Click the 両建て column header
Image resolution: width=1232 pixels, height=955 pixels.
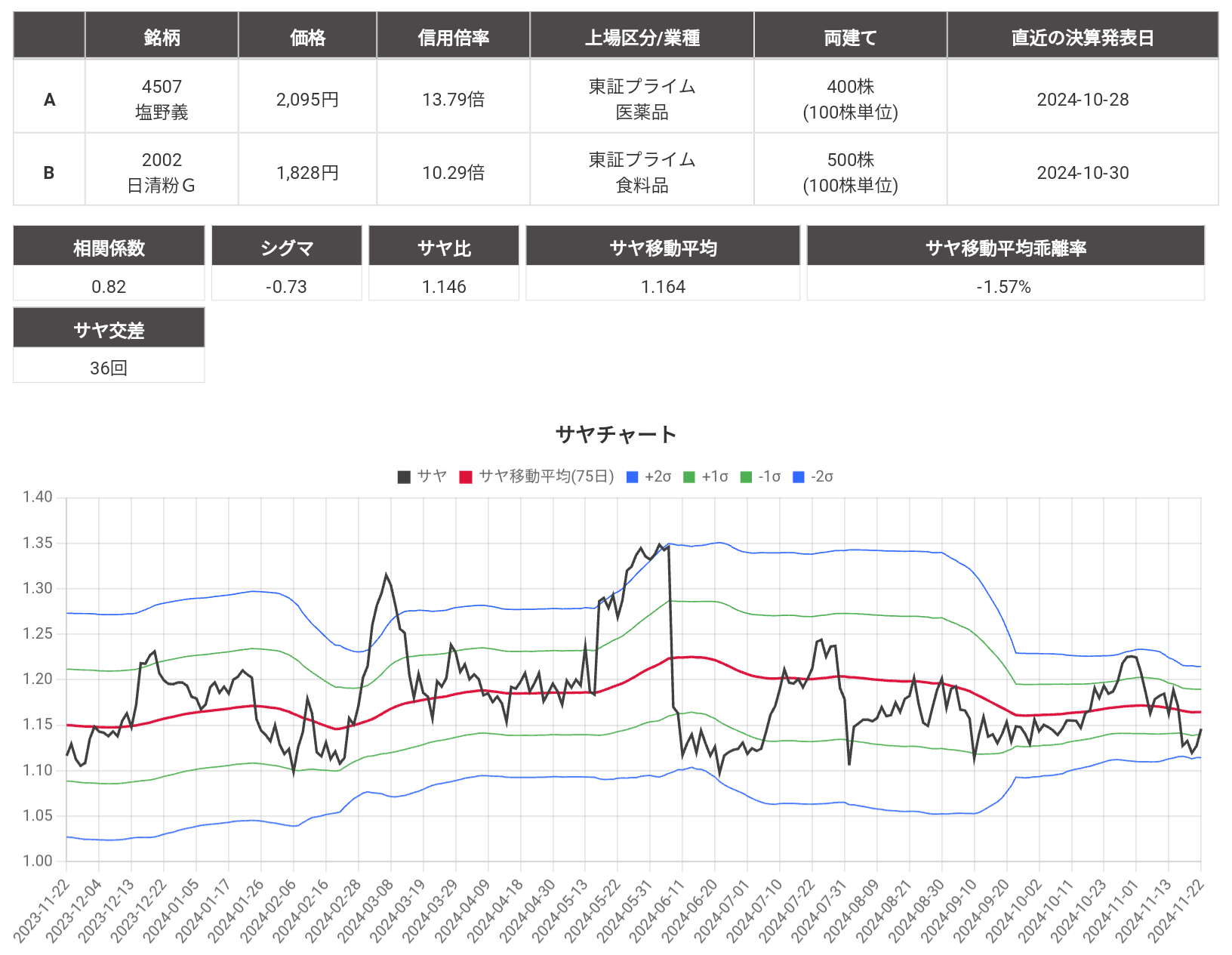(x=850, y=35)
